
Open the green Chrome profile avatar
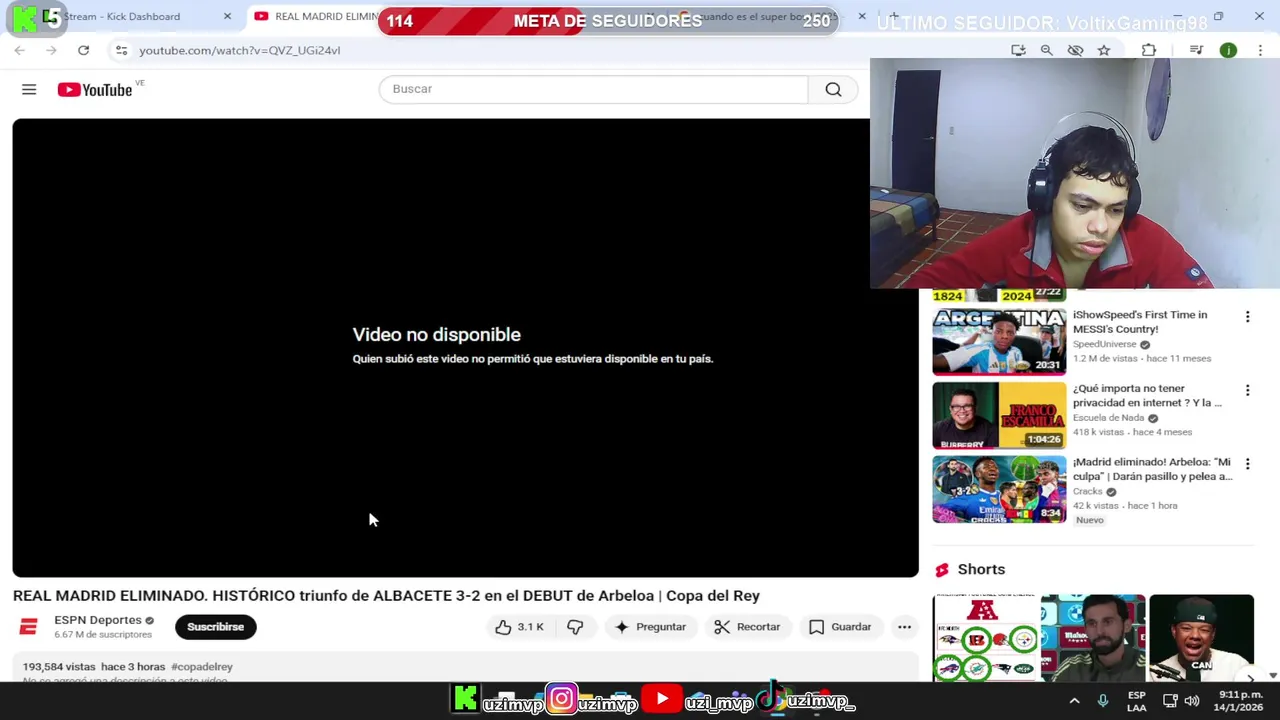click(1228, 50)
